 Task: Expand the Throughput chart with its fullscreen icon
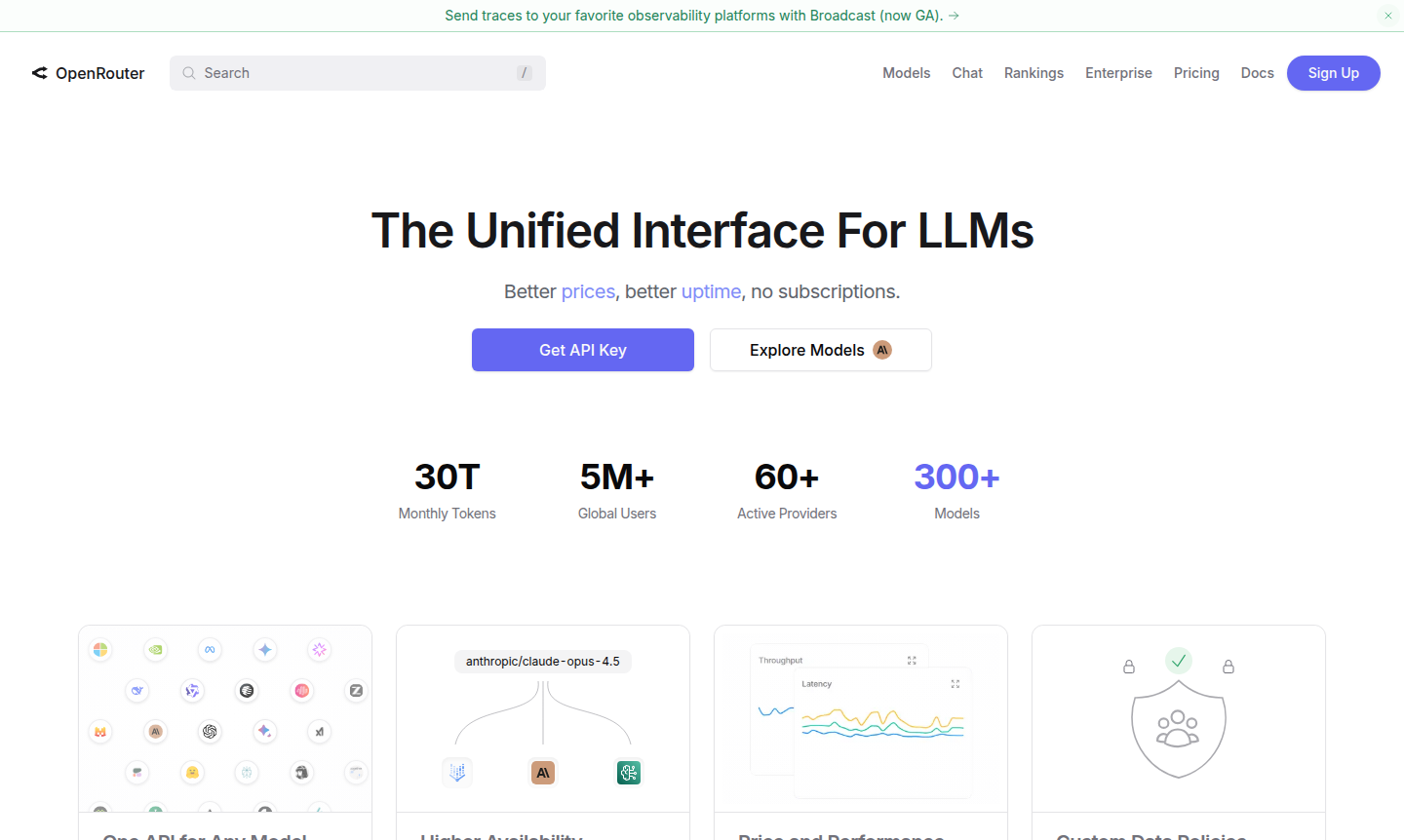[912, 661]
